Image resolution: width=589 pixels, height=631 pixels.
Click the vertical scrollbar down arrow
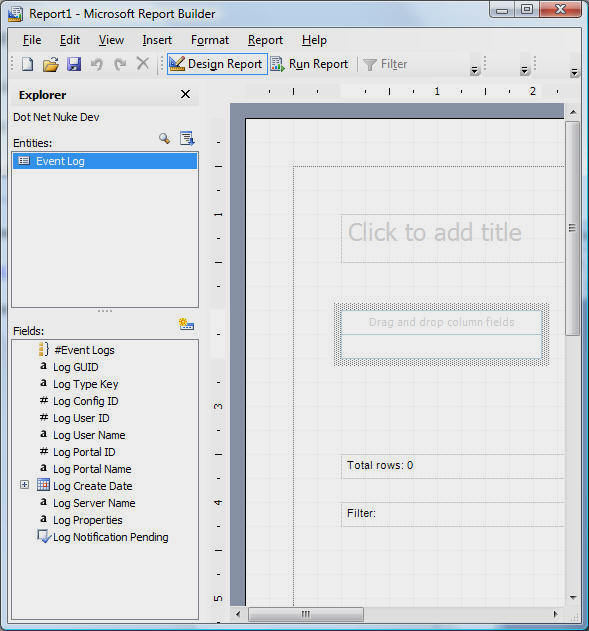click(573, 597)
